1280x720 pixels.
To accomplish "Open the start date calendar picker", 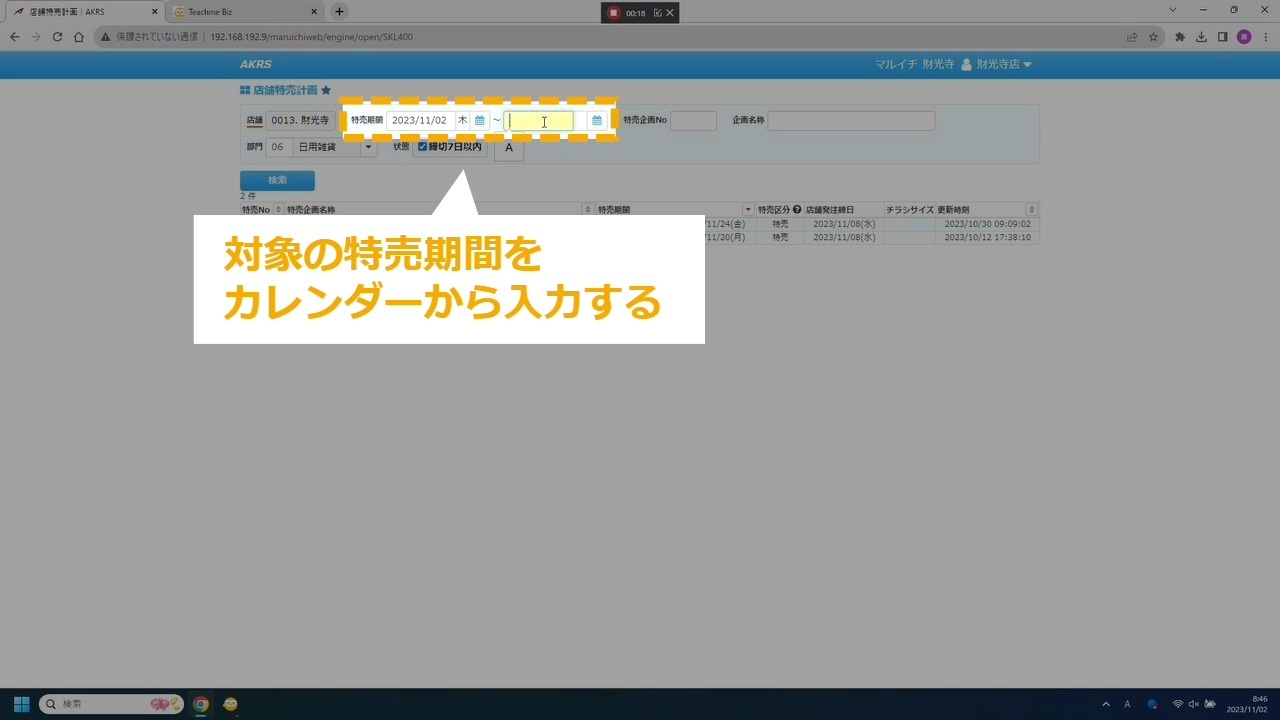I will 479,121.
